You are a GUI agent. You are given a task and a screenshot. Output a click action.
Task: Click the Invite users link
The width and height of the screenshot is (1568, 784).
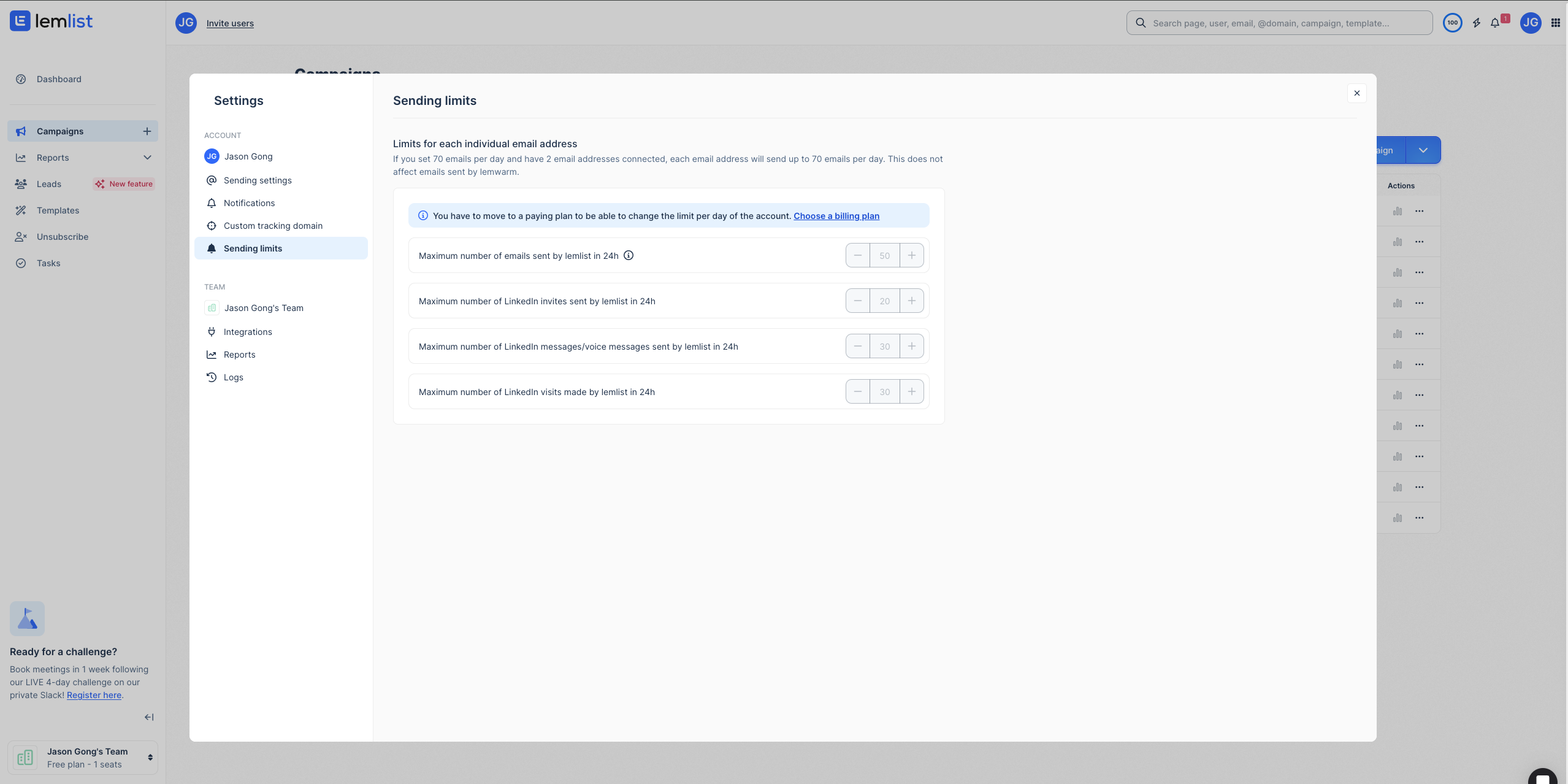(x=230, y=23)
